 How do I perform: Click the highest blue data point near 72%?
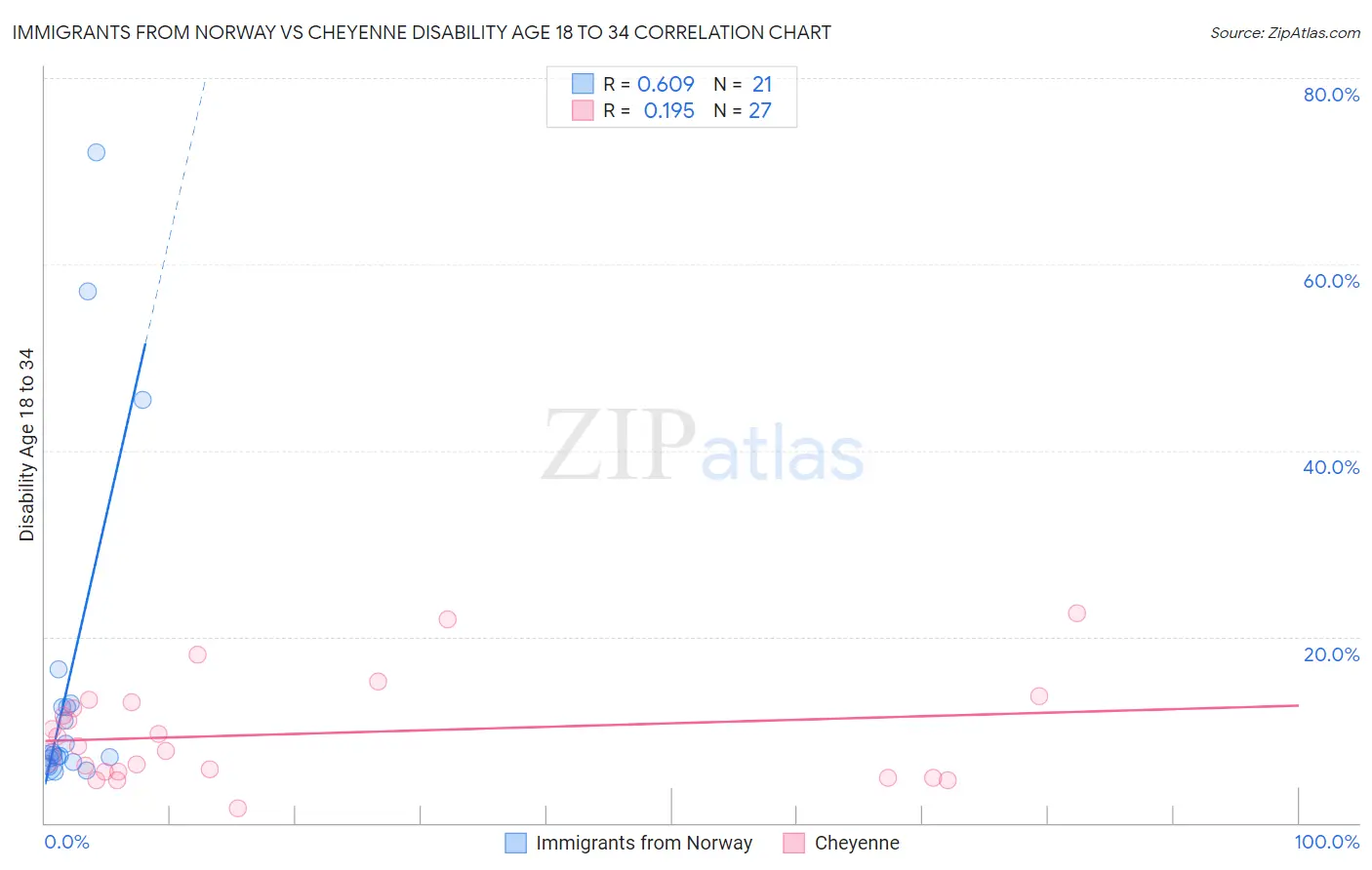(x=96, y=152)
